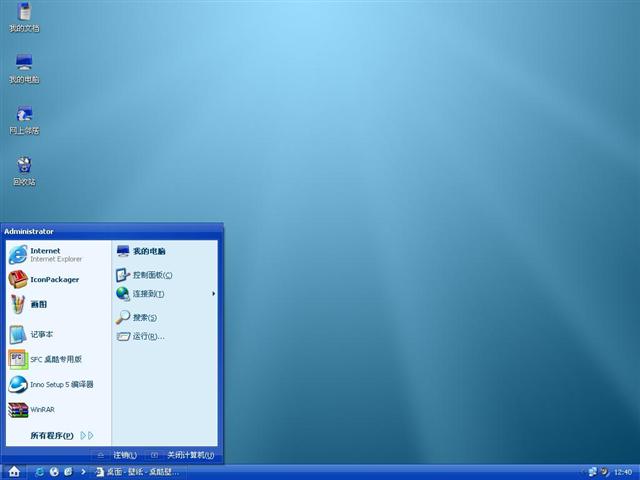The width and height of the screenshot is (640, 480).
Task: Open 控制面板(C) control panel
Action: tap(164, 275)
